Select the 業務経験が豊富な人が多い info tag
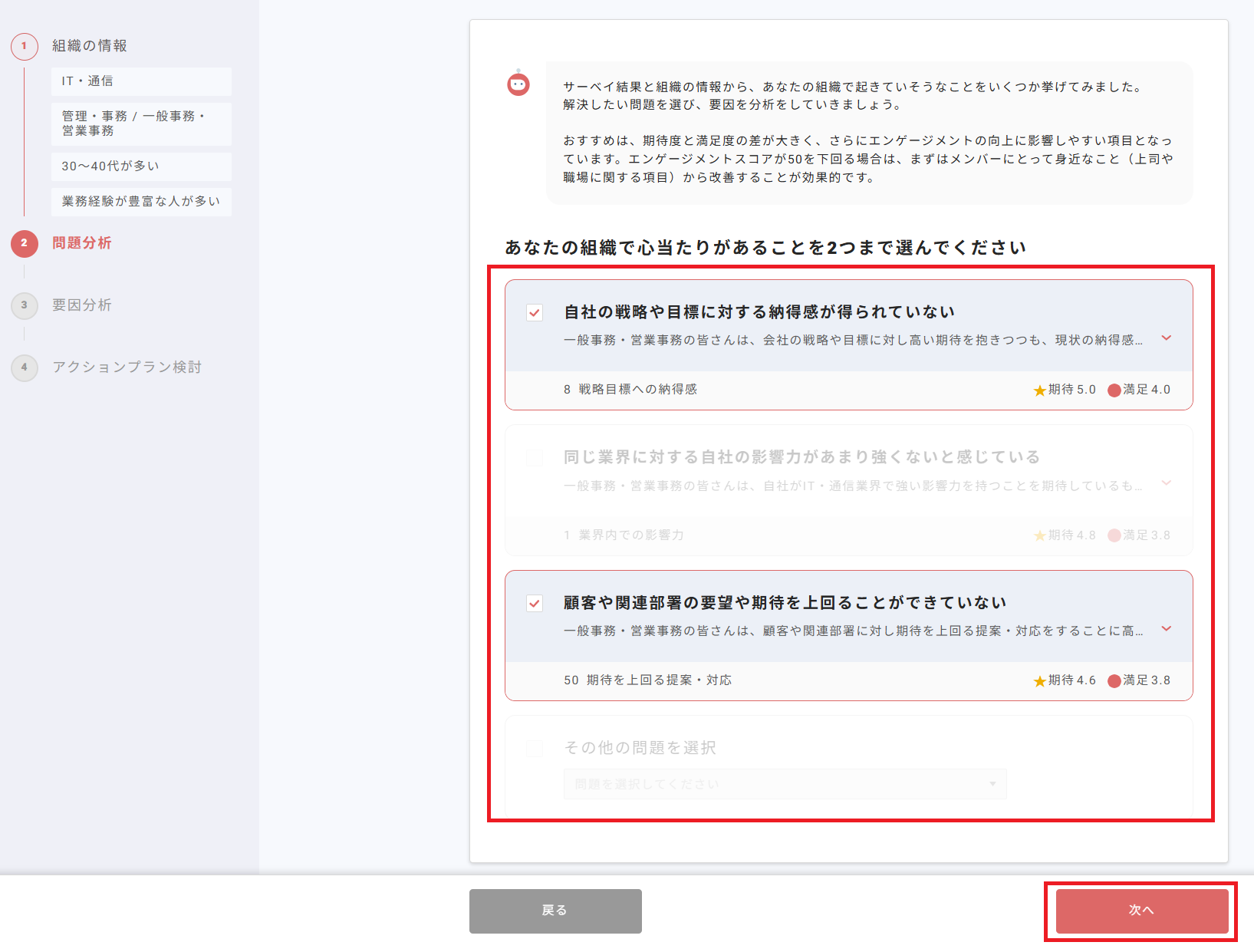 tap(141, 202)
